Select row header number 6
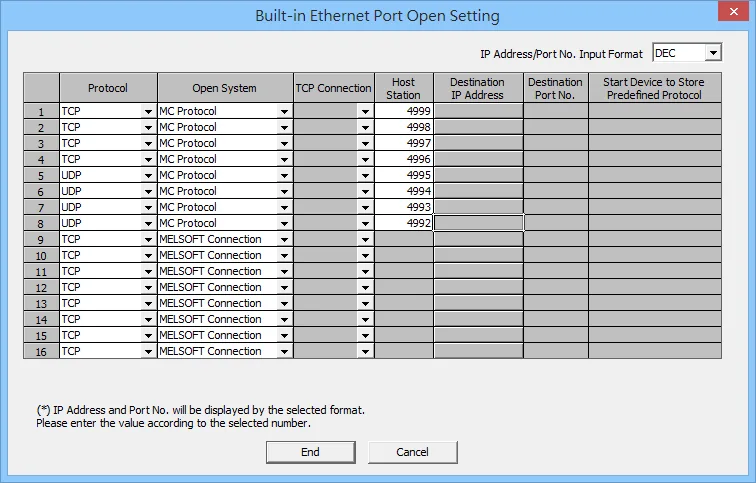 [x=41, y=191]
